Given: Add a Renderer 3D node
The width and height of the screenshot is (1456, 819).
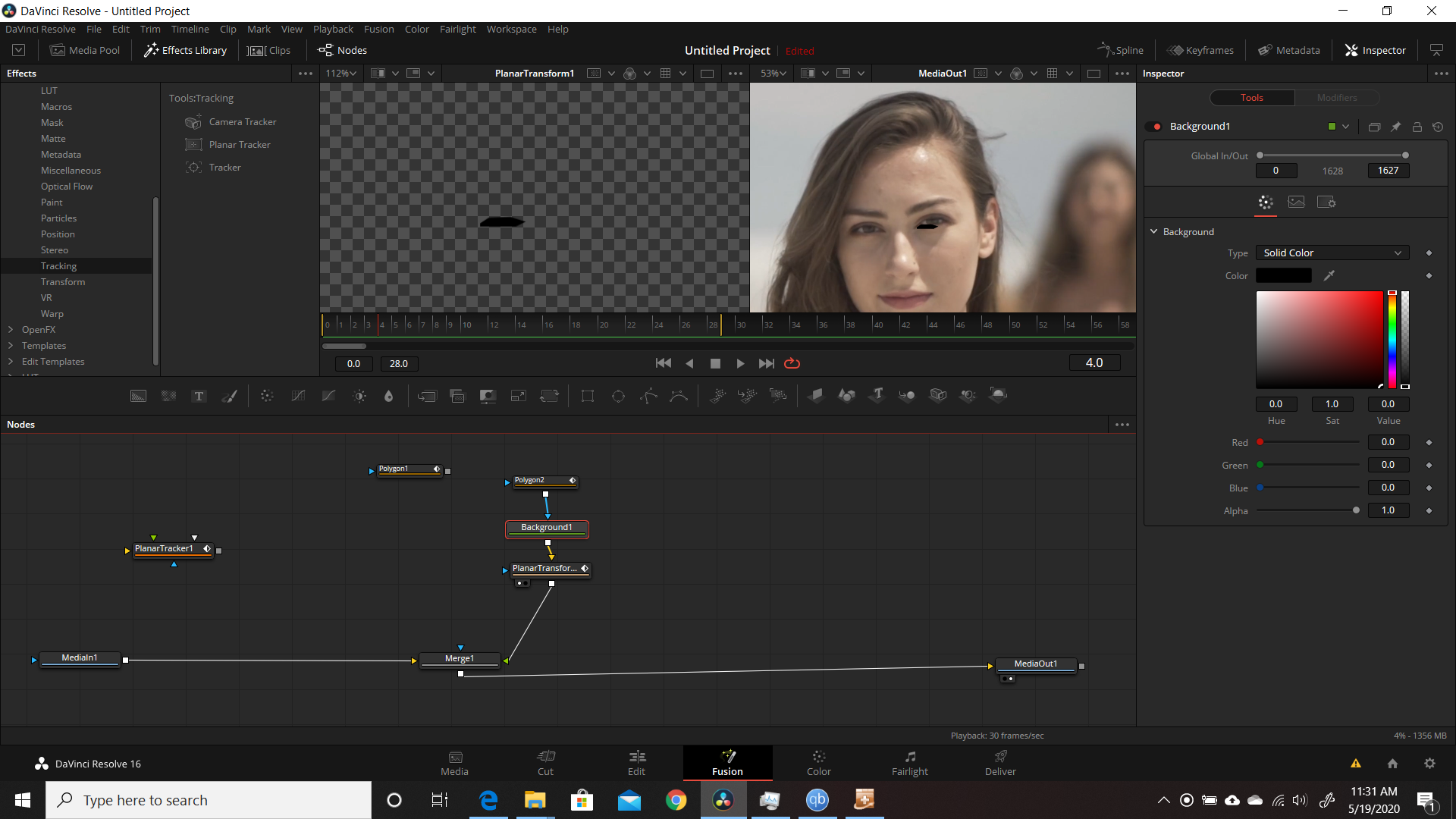Looking at the screenshot, I should tap(999, 395).
